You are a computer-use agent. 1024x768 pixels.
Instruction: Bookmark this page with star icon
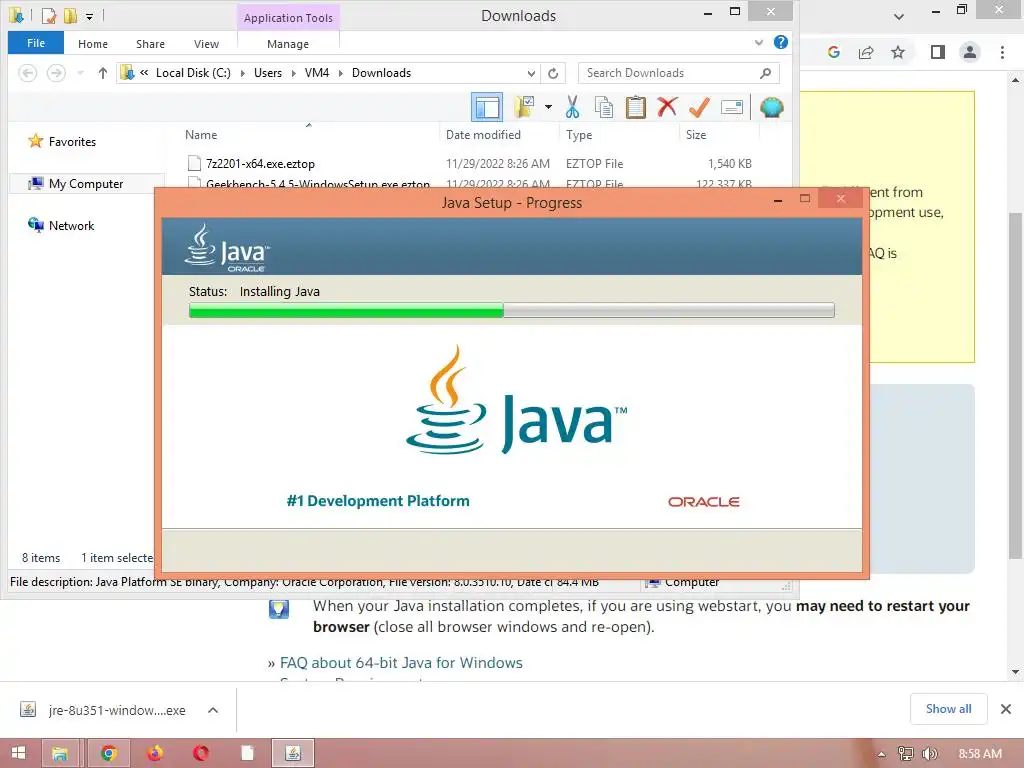[899, 52]
